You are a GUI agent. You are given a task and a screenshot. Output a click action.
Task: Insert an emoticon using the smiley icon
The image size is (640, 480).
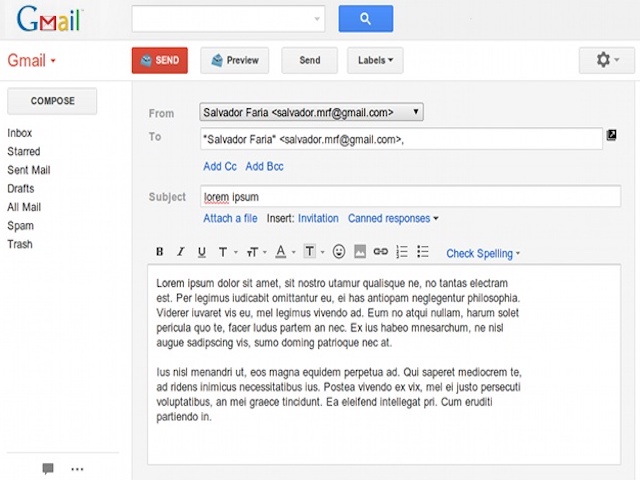pyautogui.click(x=339, y=252)
